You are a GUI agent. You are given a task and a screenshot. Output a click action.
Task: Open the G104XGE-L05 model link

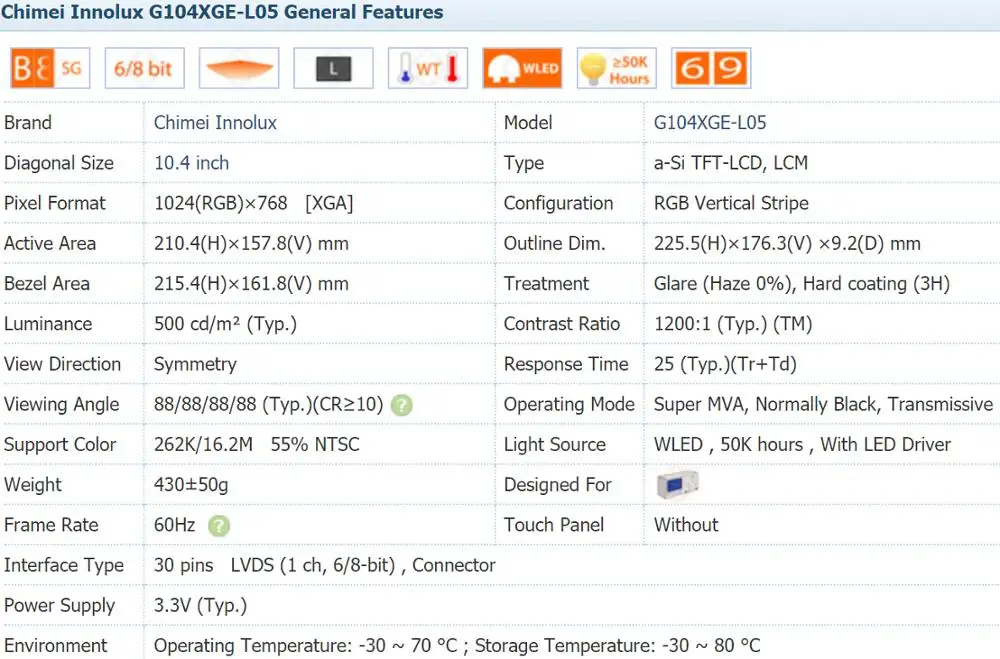[710, 122]
